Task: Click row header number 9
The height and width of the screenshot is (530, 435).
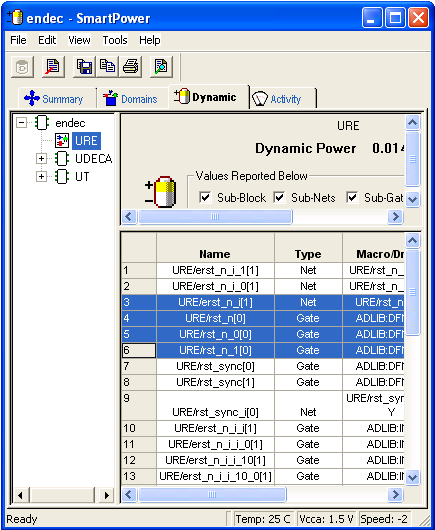Action: click(x=139, y=405)
